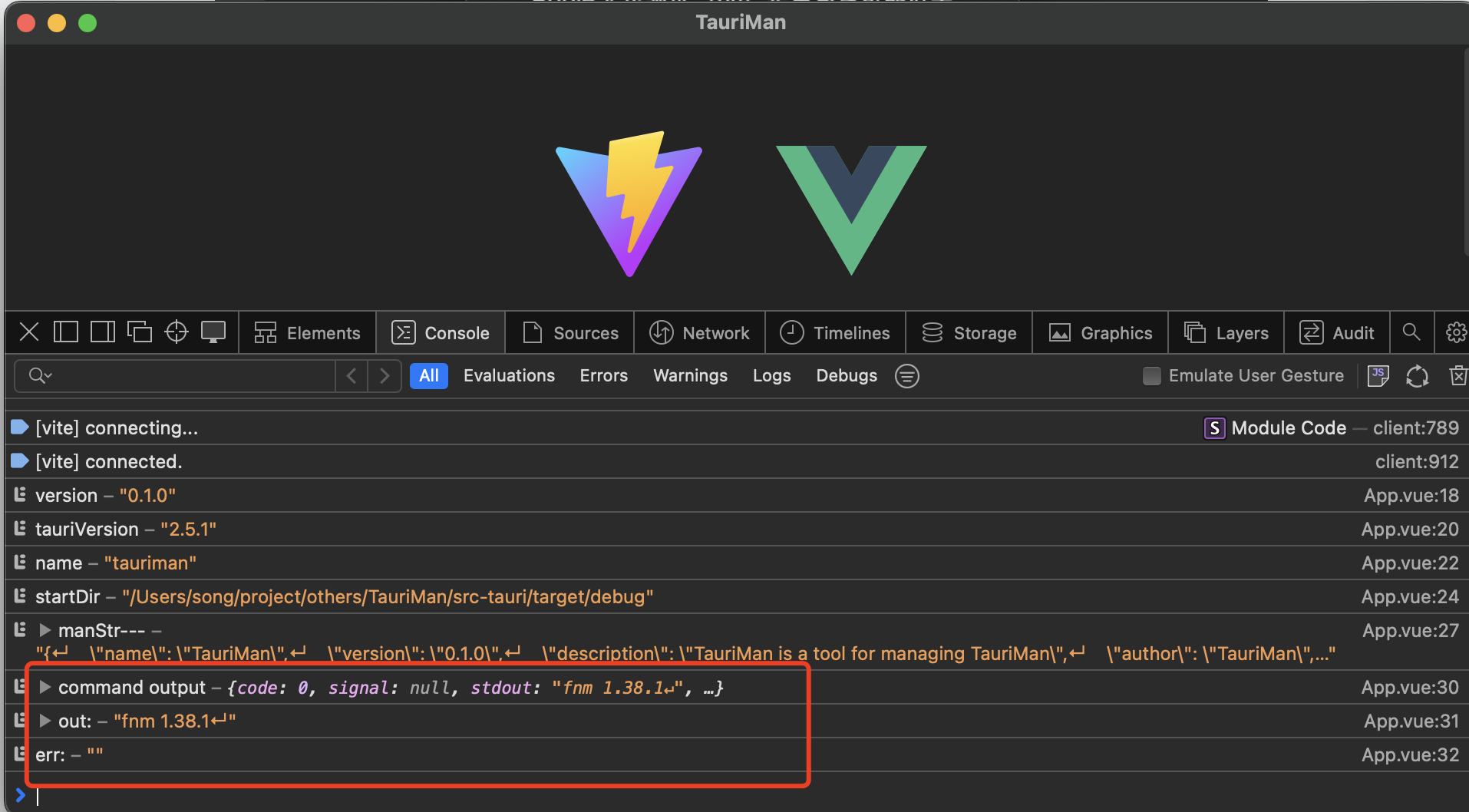Expand the command output object
Image resolution: width=1469 pixels, height=812 pixels.
[45, 687]
